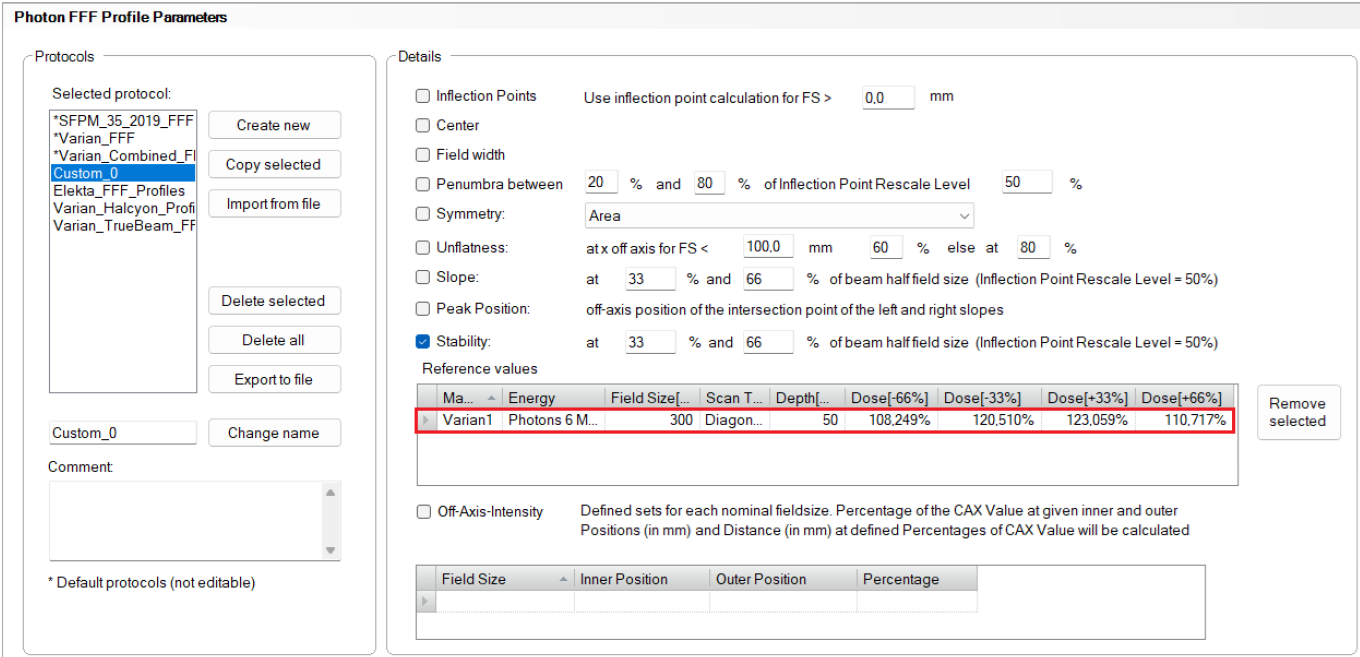Click the Create new button

274,125
